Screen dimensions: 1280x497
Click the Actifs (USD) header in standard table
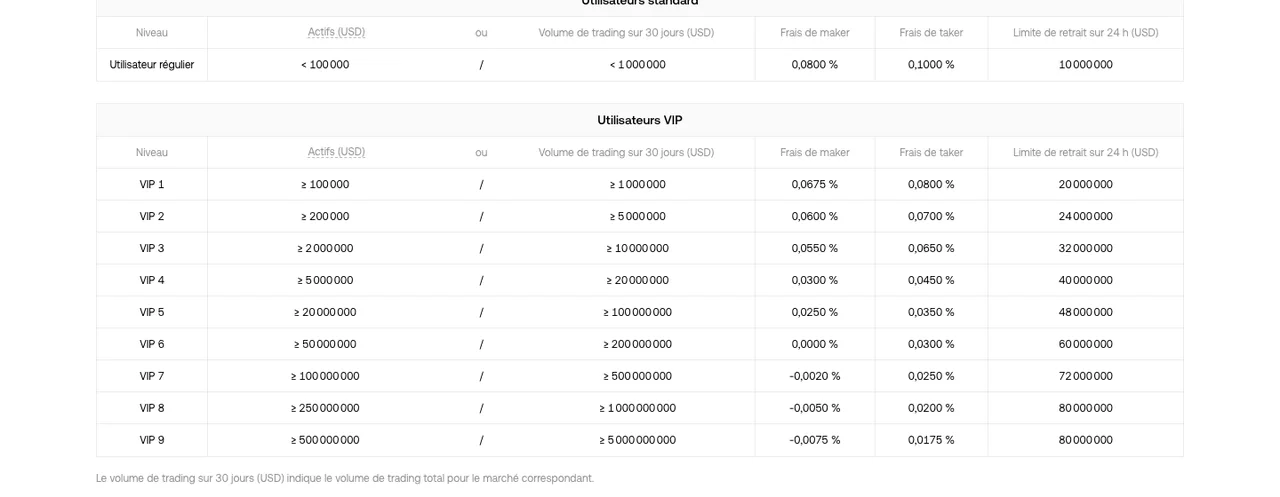point(336,32)
